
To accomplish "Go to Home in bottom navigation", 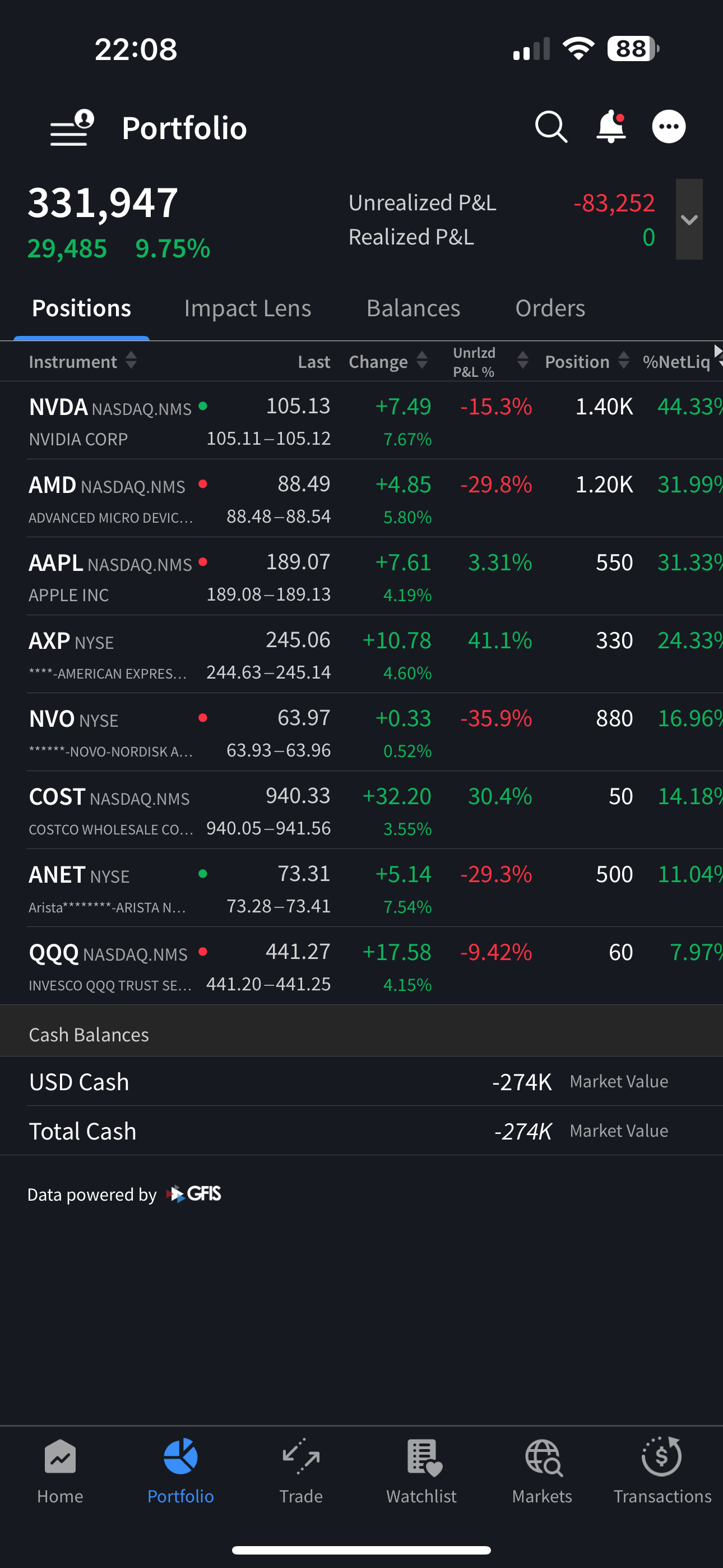I will click(59, 1470).
